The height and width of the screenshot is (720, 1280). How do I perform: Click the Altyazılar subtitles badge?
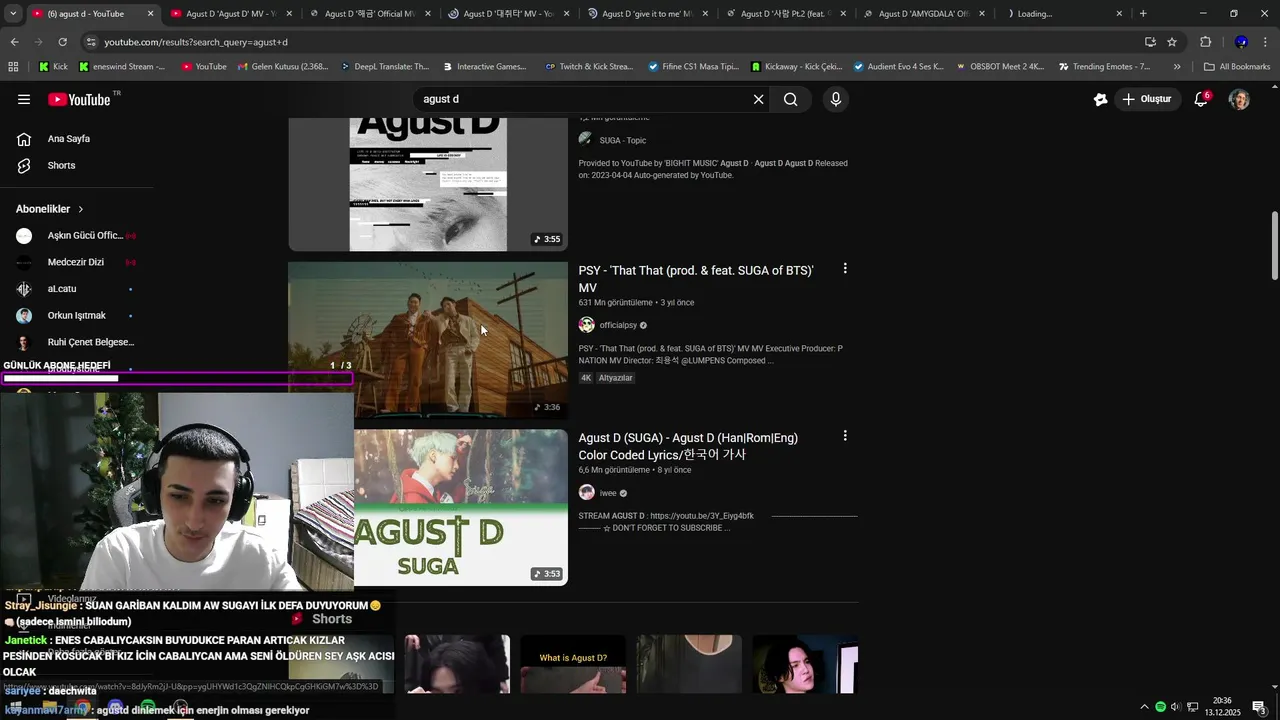point(616,378)
